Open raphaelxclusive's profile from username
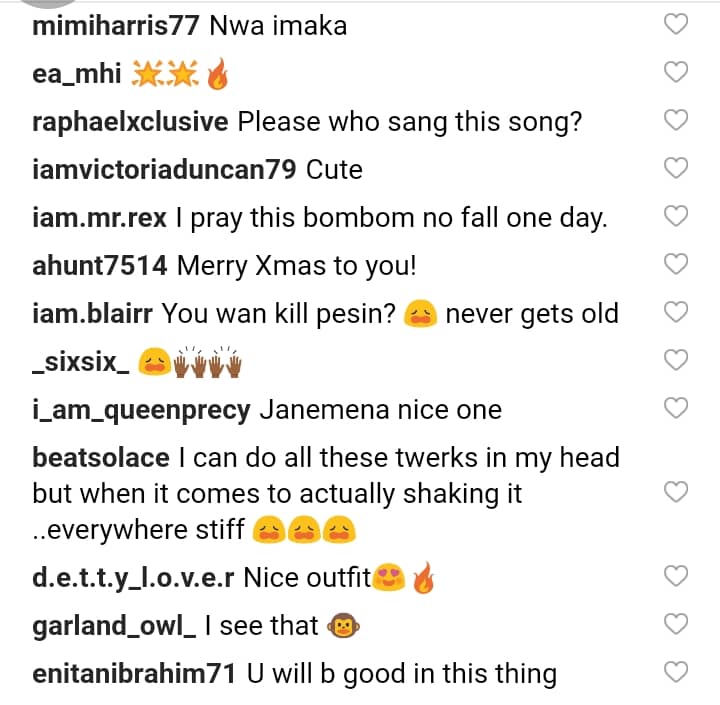The height and width of the screenshot is (705, 720). click(x=131, y=122)
